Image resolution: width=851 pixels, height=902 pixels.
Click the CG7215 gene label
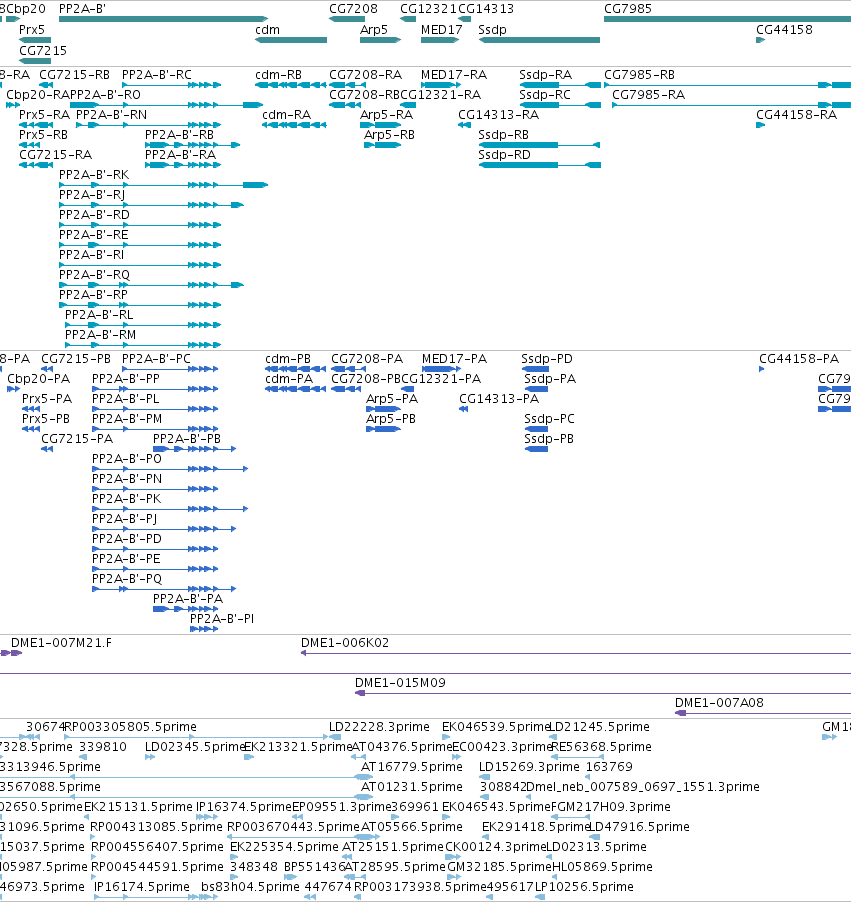coord(43,51)
